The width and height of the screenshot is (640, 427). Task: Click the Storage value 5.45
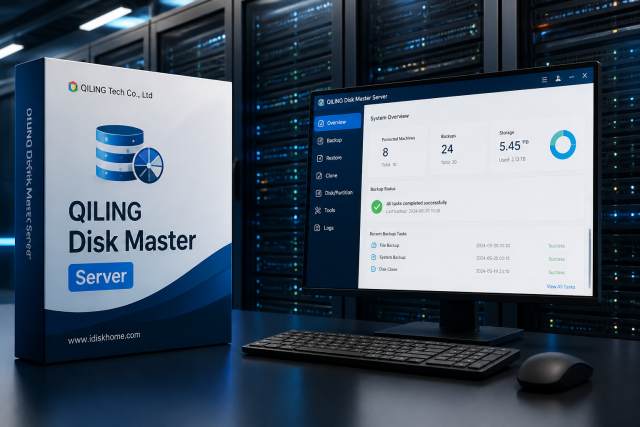(510, 146)
